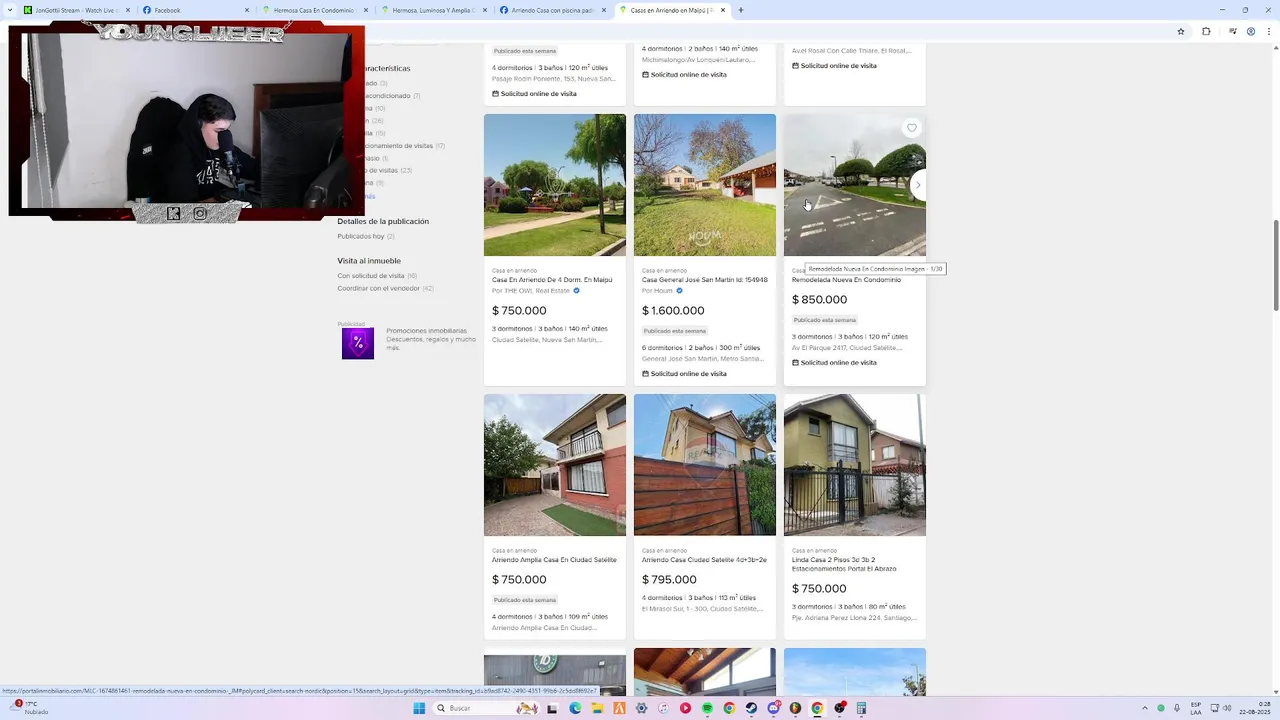This screenshot has height=720, width=1280.
Task: Click the verified badge beside THE OWL Real Estate
Action: (576, 291)
